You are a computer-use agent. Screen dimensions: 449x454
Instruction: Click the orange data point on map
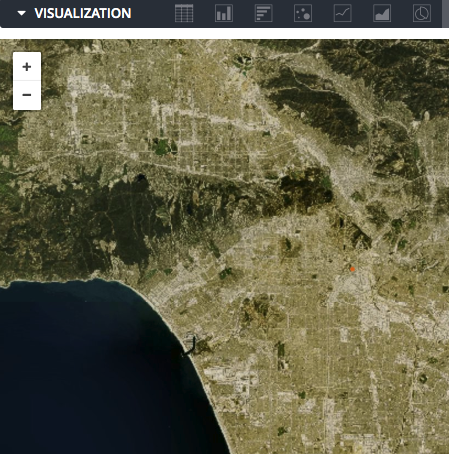click(352, 269)
